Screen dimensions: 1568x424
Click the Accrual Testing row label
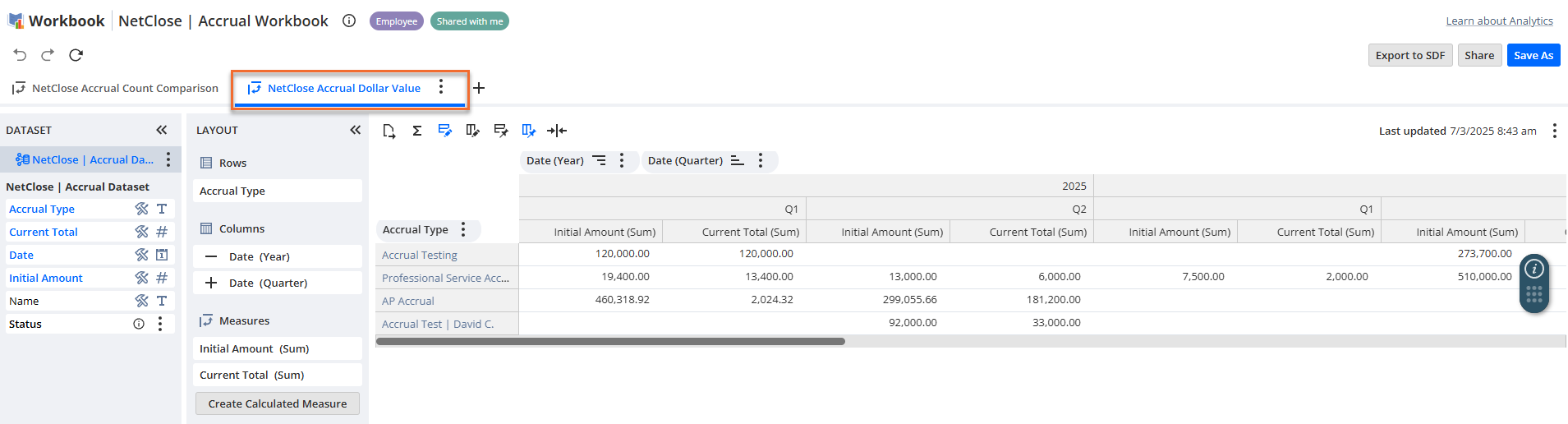pos(420,255)
